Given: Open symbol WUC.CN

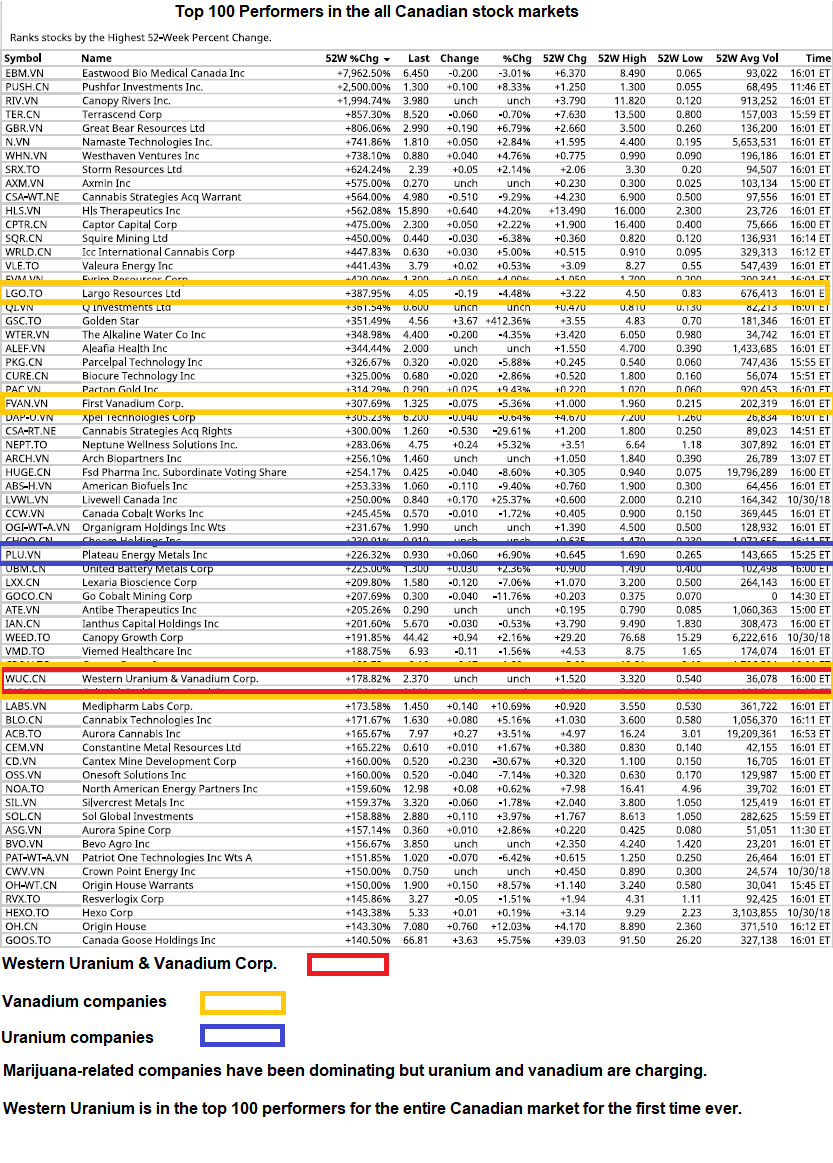Looking at the screenshot, I should click(25, 679).
